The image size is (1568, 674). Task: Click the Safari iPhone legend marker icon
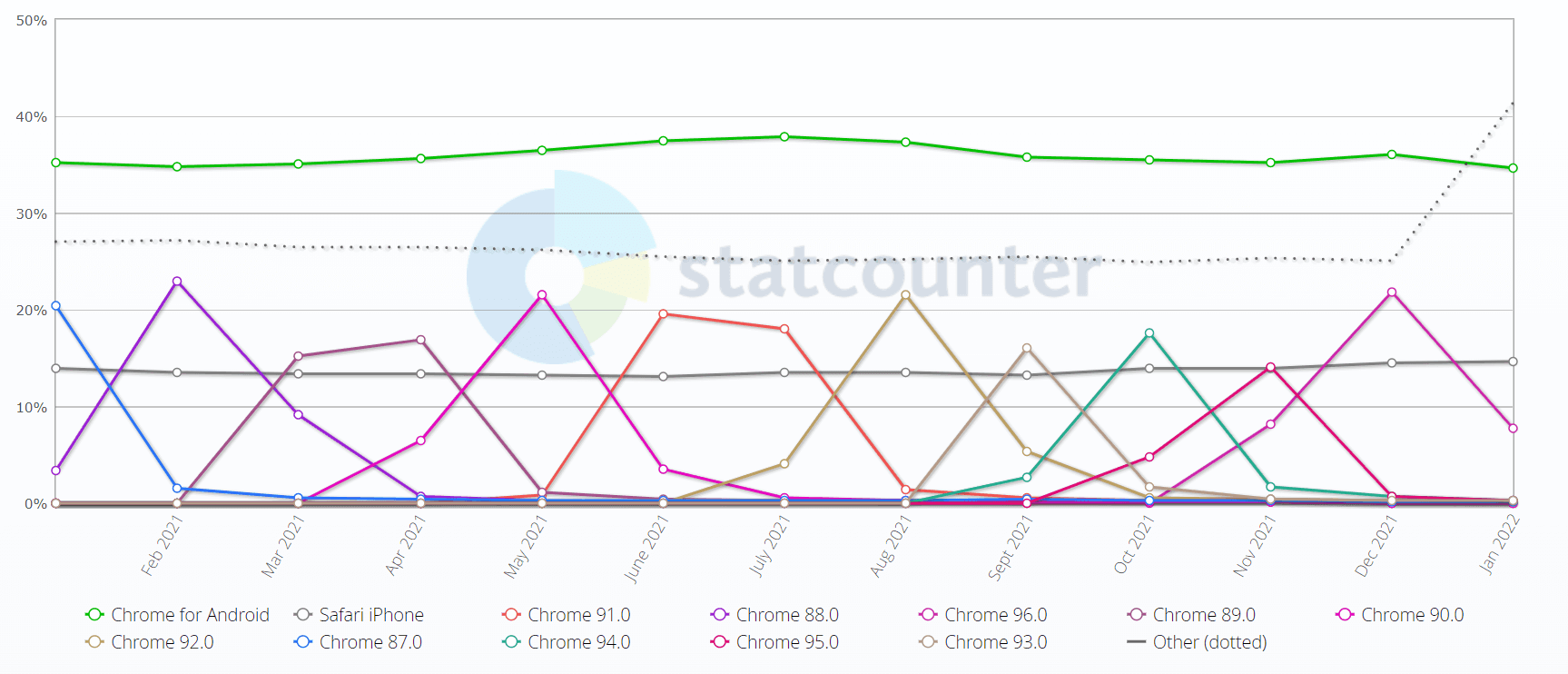pos(303,615)
